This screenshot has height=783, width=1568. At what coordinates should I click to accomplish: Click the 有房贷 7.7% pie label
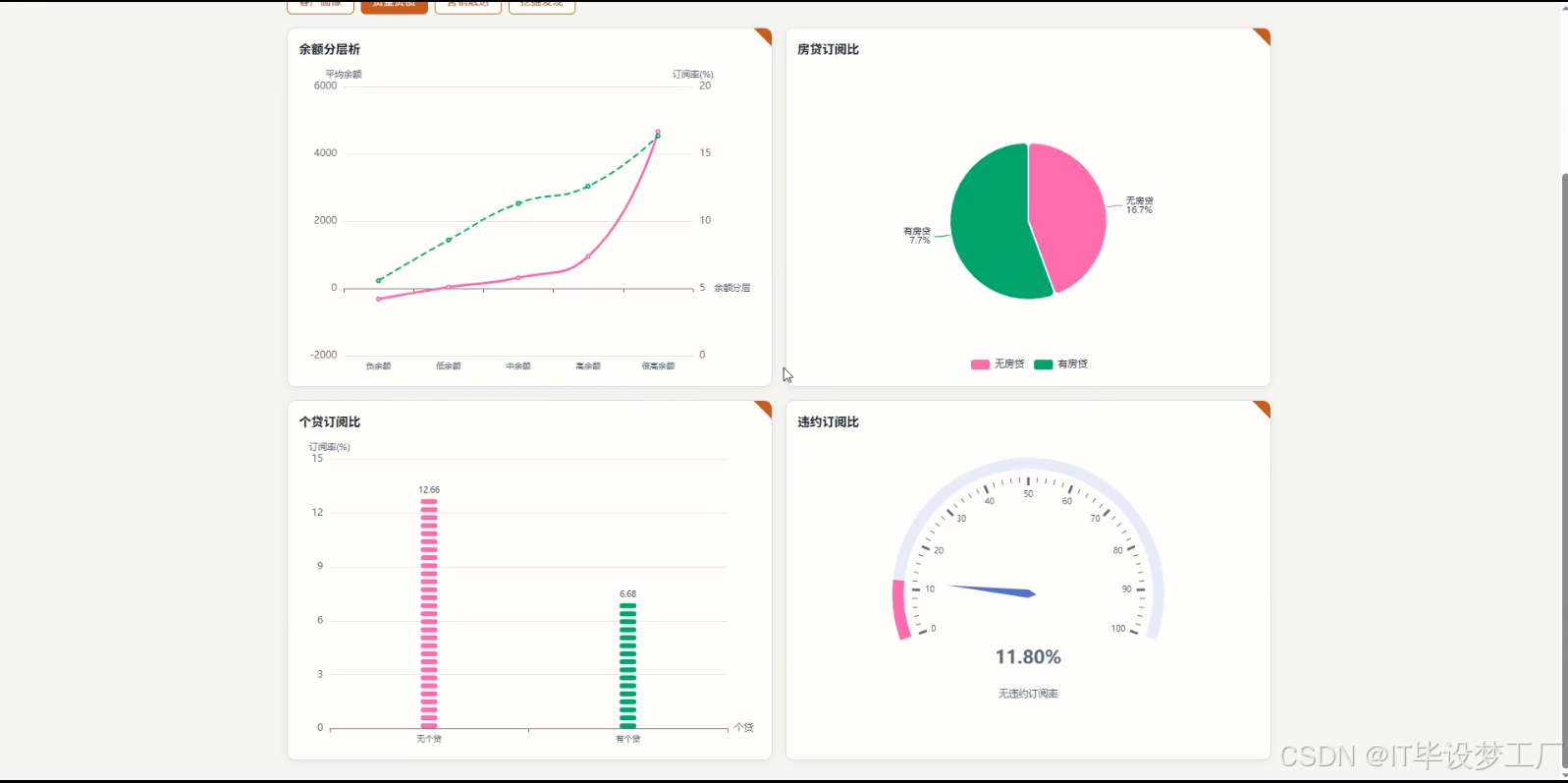click(917, 236)
